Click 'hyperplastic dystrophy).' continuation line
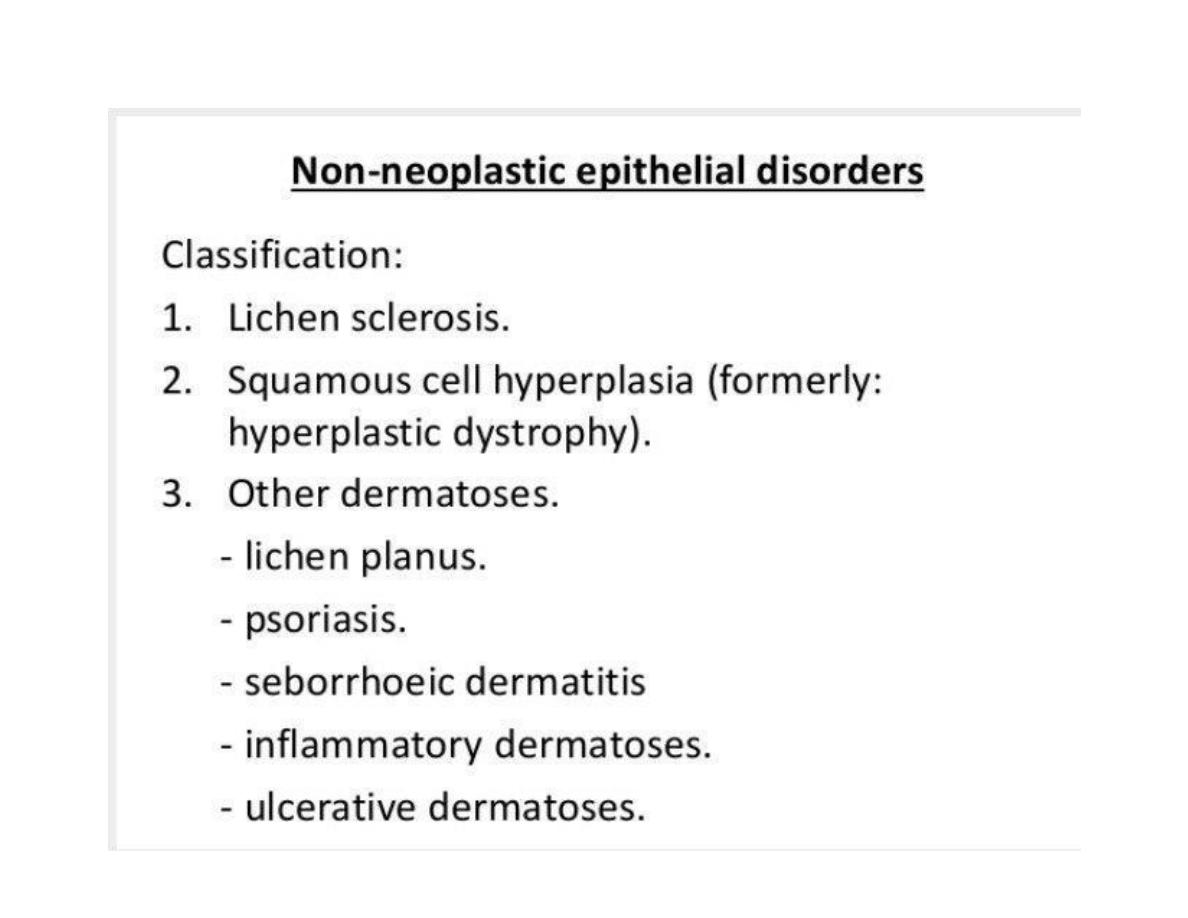The height and width of the screenshot is (918, 1188). (x=439, y=434)
